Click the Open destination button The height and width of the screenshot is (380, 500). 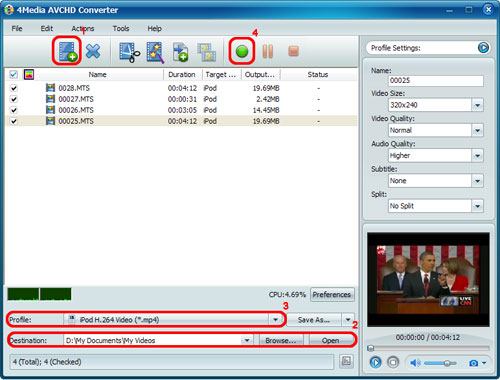click(x=330, y=340)
